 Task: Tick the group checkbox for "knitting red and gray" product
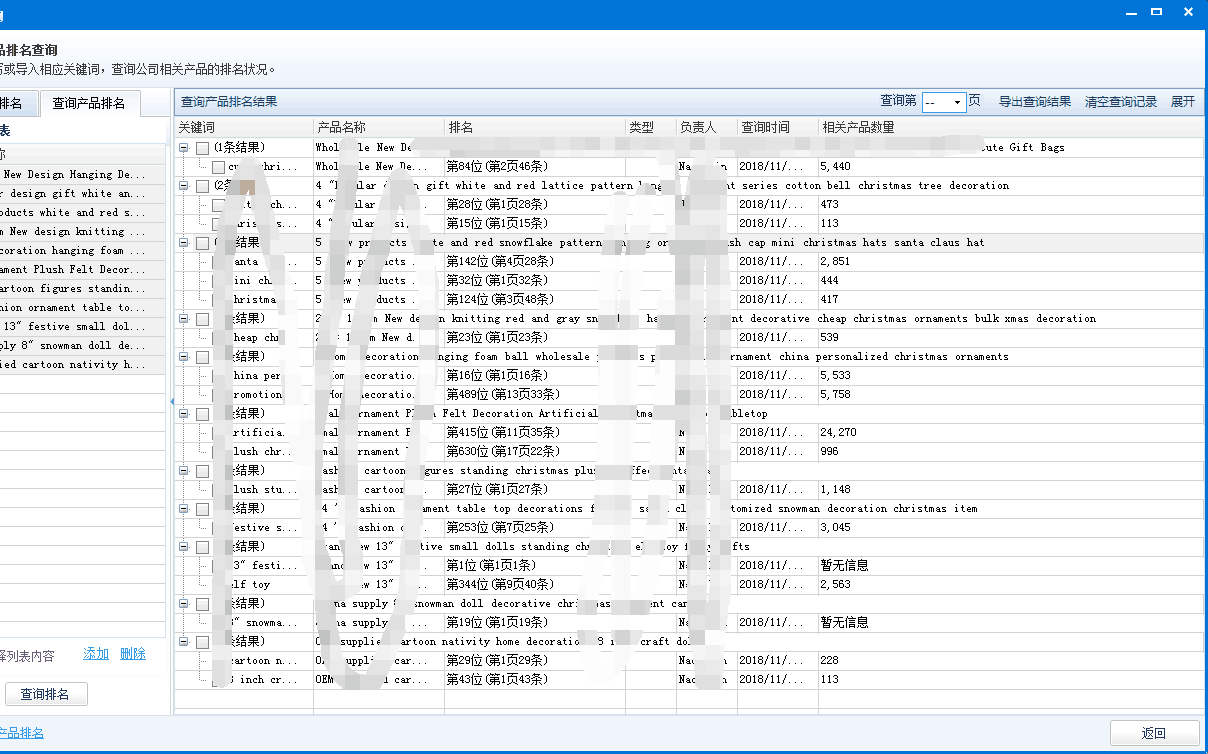click(x=203, y=319)
